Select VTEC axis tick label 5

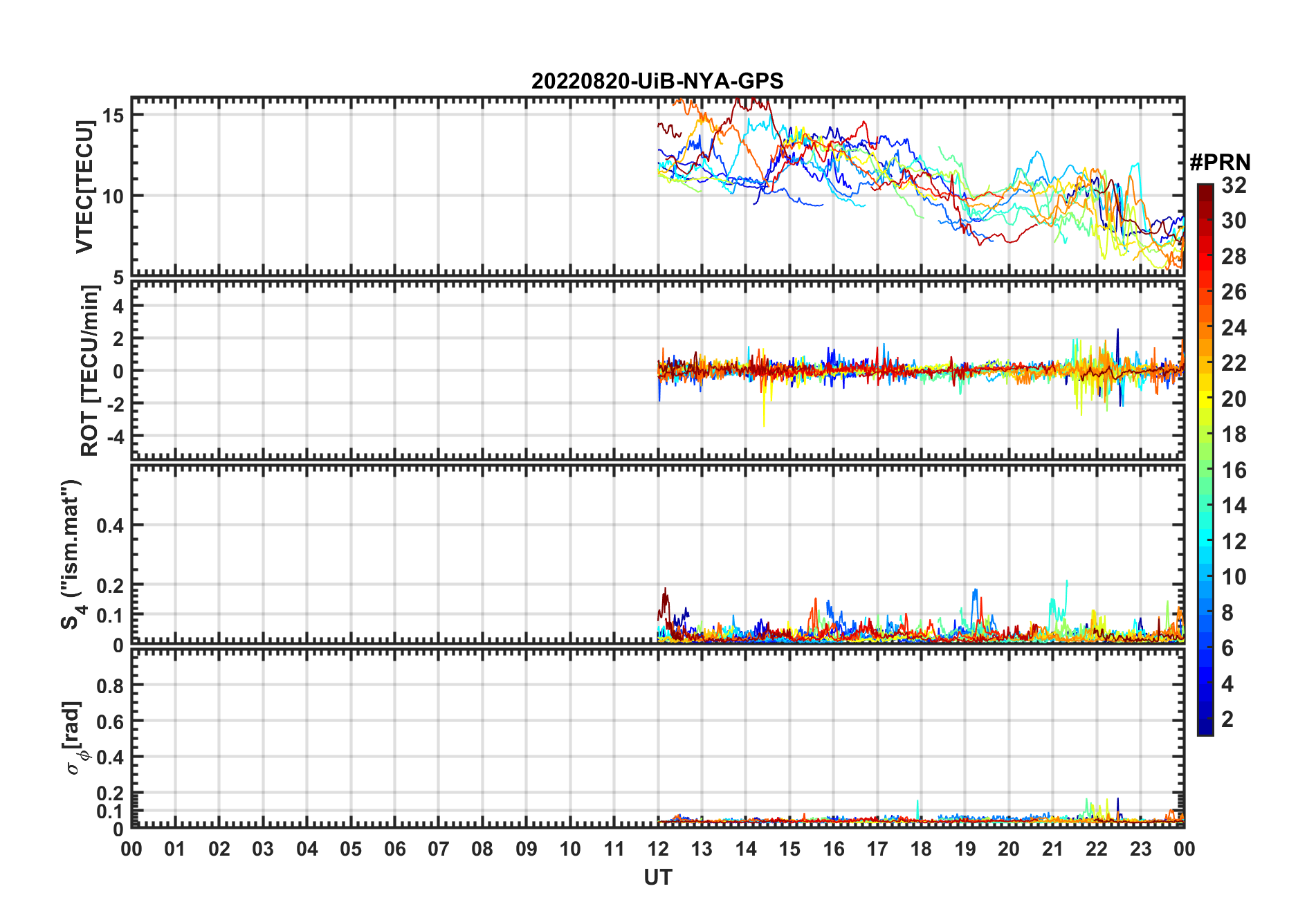point(120,277)
